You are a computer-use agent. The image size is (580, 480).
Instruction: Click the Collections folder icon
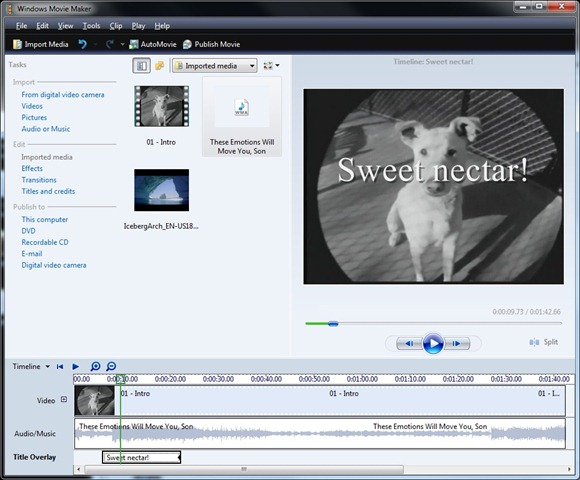(160, 66)
